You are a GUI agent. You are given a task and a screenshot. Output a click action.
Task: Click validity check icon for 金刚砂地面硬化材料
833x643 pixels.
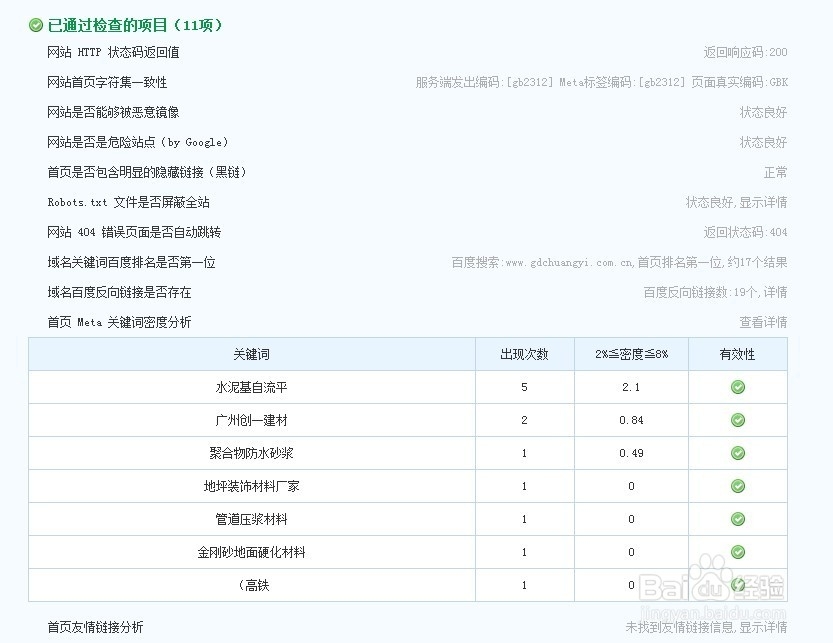point(737,552)
